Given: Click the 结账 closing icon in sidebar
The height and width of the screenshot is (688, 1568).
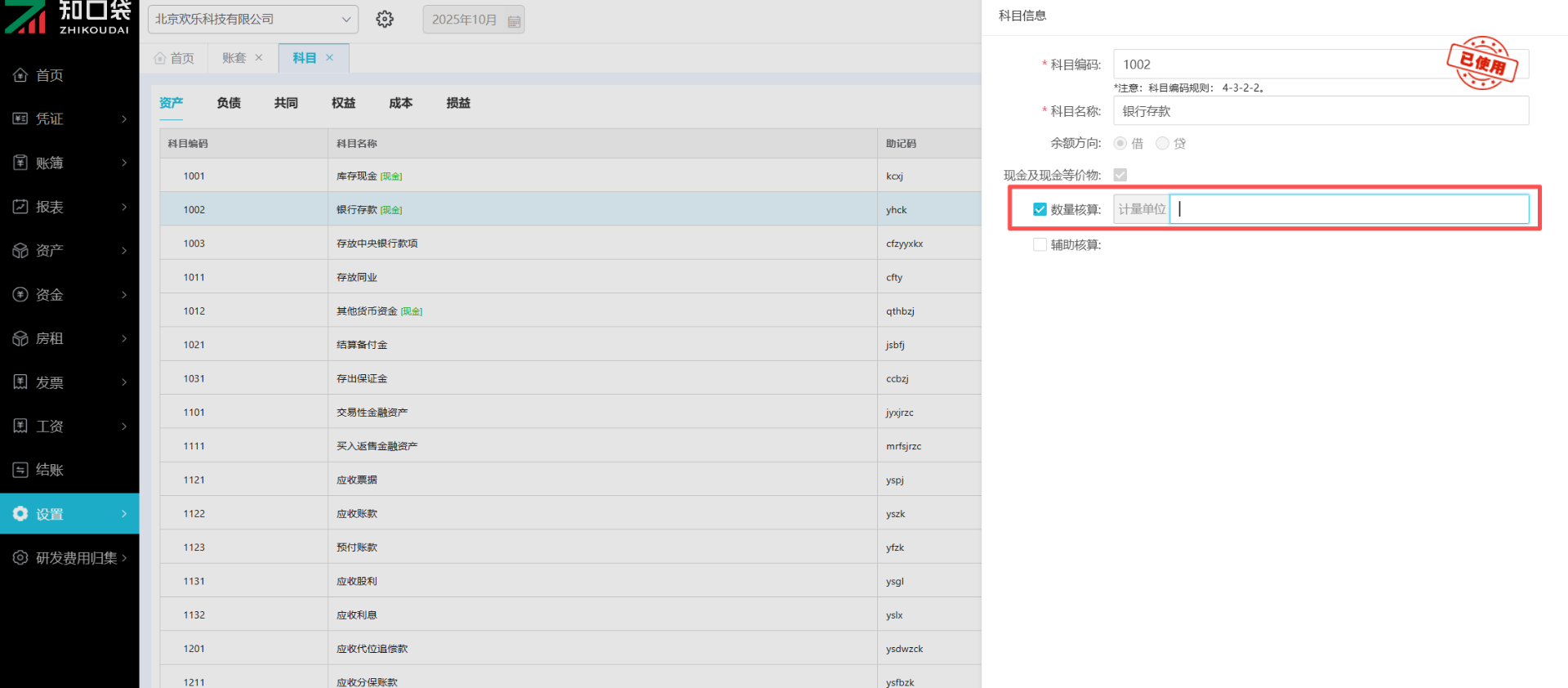Looking at the screenshot, I should tap(20, 470).
